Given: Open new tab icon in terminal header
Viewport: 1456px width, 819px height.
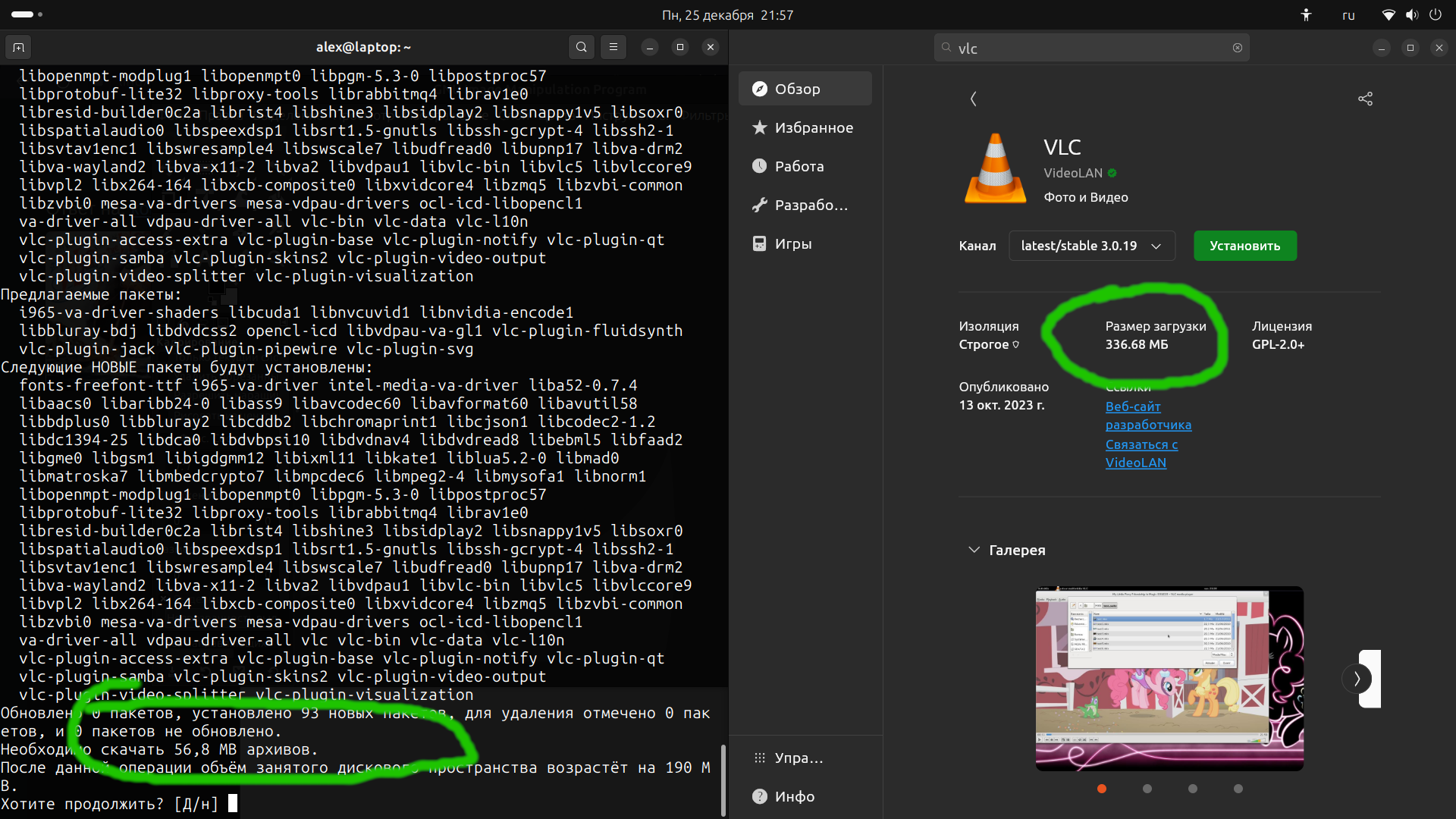Looking at the screenshot, I should tap(19, 47).
